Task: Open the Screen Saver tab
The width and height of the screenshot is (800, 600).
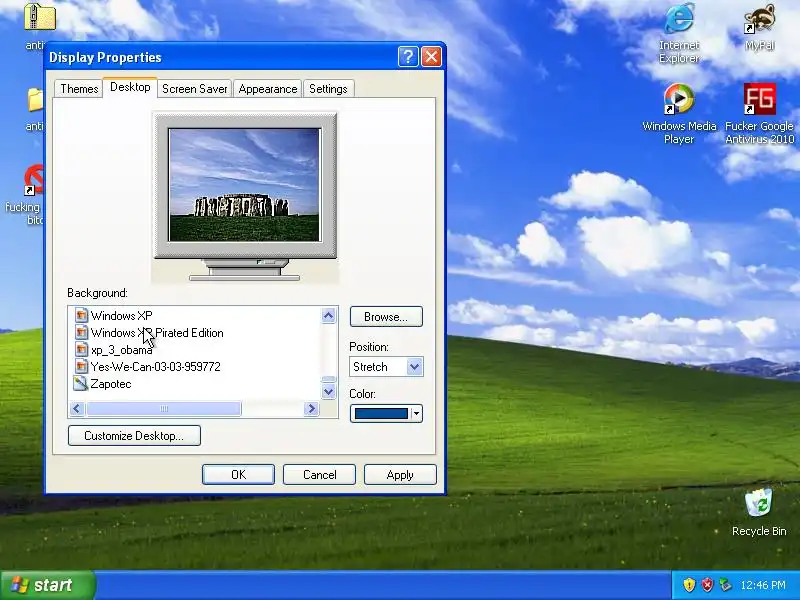Action: click(194, 89)
